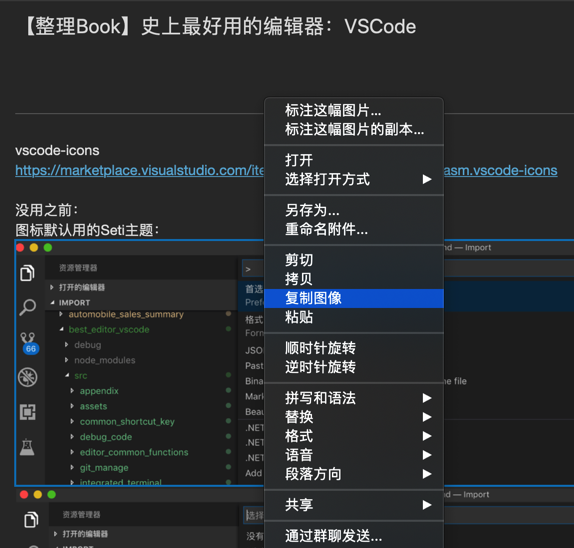Open 格式 submenu

tap(354, 436)
